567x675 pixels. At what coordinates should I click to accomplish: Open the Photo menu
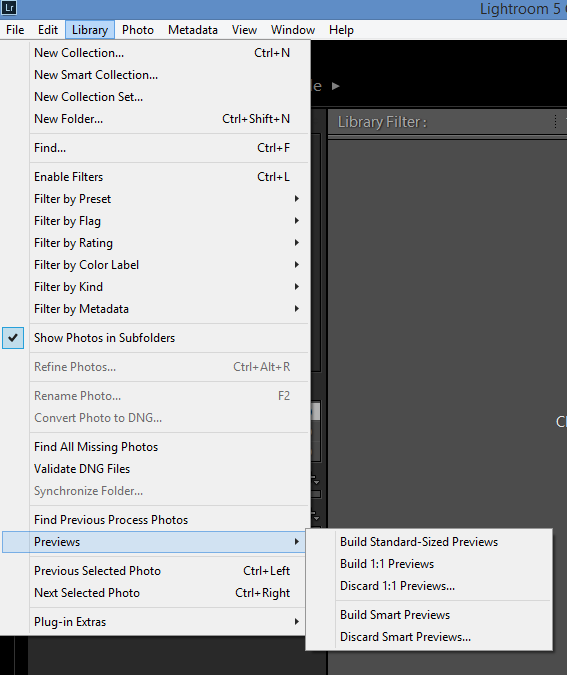tap(138, 30)
